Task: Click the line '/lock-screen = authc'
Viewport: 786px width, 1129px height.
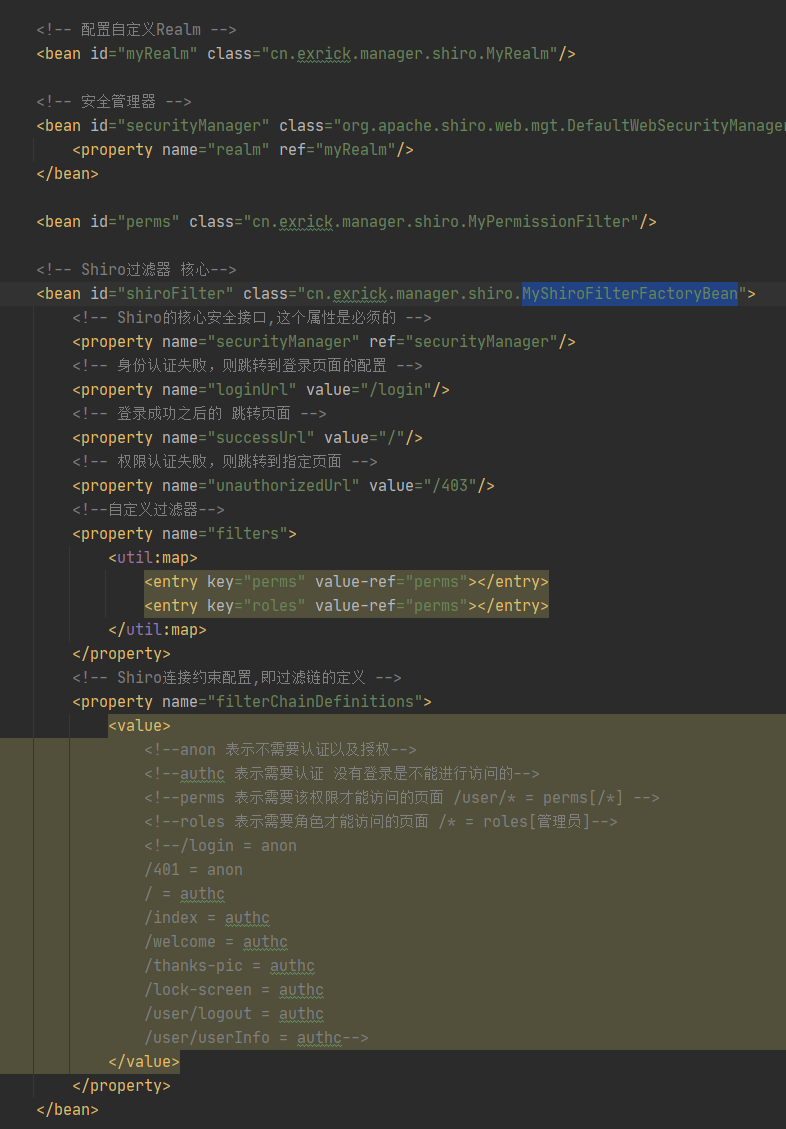Action: click(x=234, y=989)
